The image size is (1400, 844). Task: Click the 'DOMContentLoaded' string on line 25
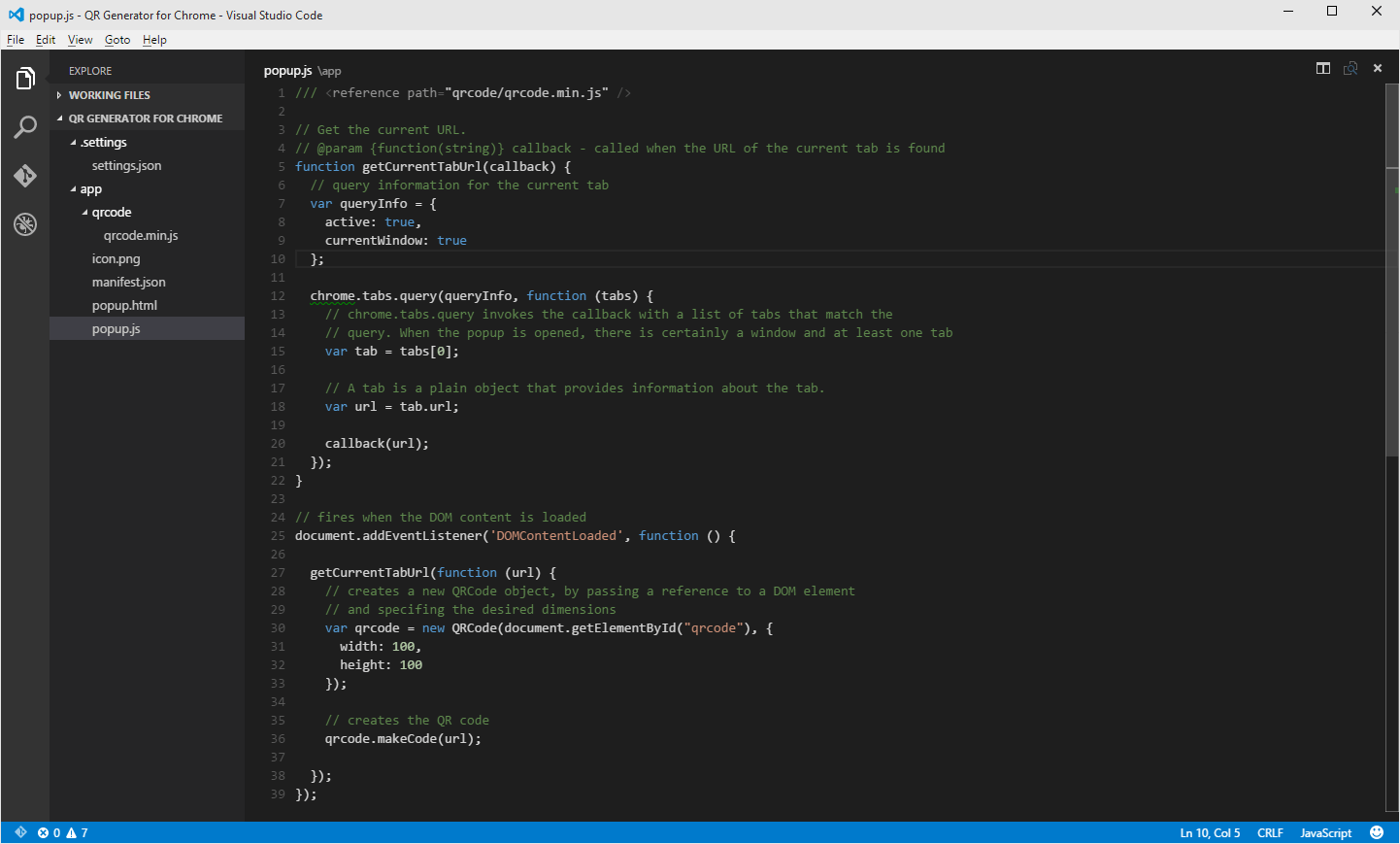(x=556, y=535)
